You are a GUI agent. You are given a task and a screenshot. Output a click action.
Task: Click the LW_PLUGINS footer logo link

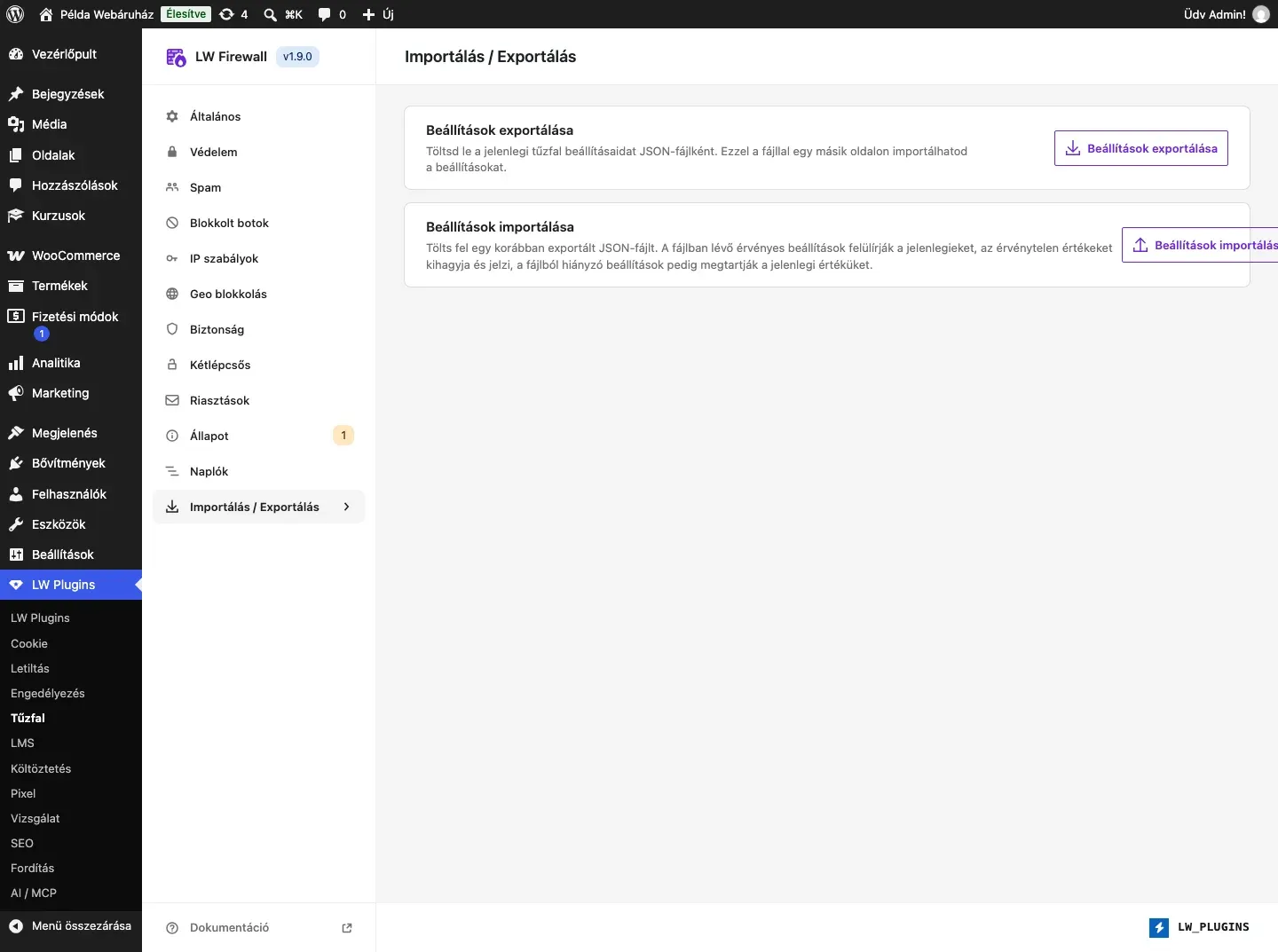tap(1199, 927)
